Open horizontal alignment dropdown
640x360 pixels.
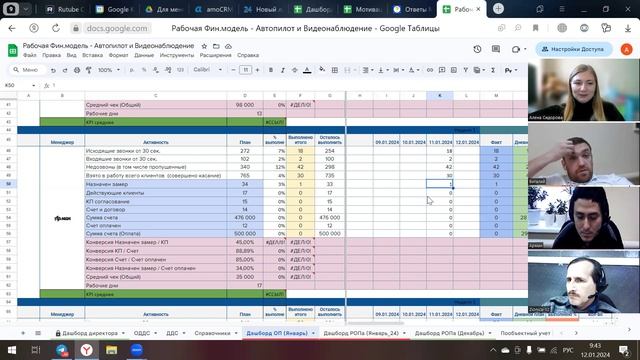pos(367,70)
